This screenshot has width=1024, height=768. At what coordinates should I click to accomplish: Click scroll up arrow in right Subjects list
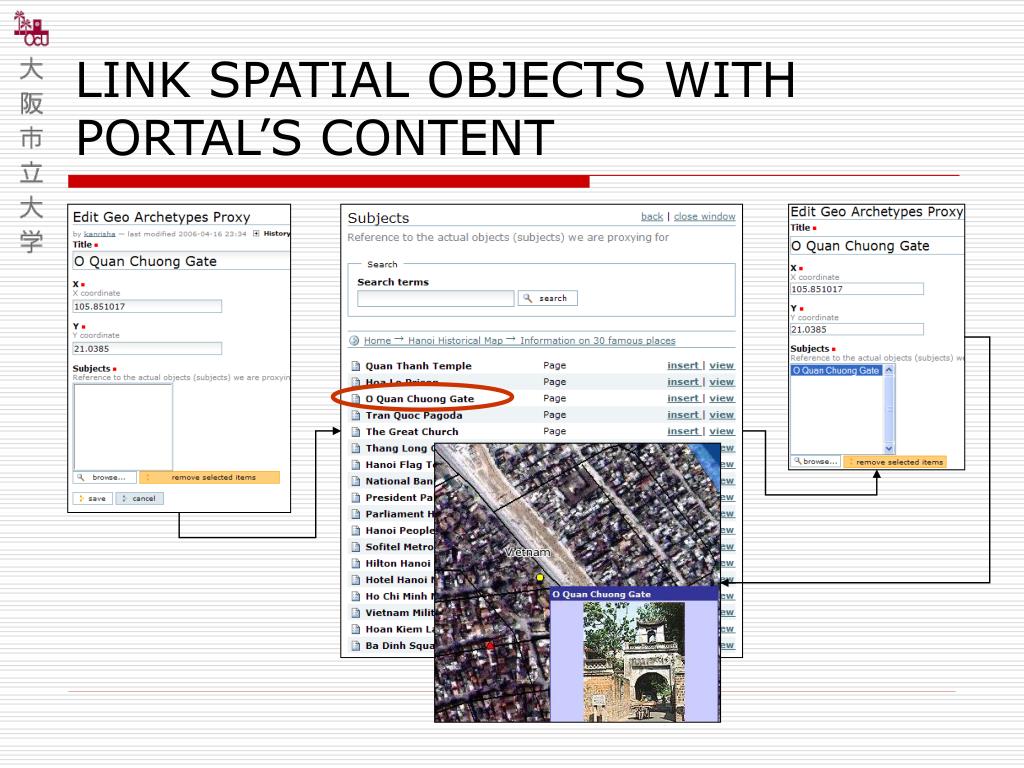coord(889,370)
